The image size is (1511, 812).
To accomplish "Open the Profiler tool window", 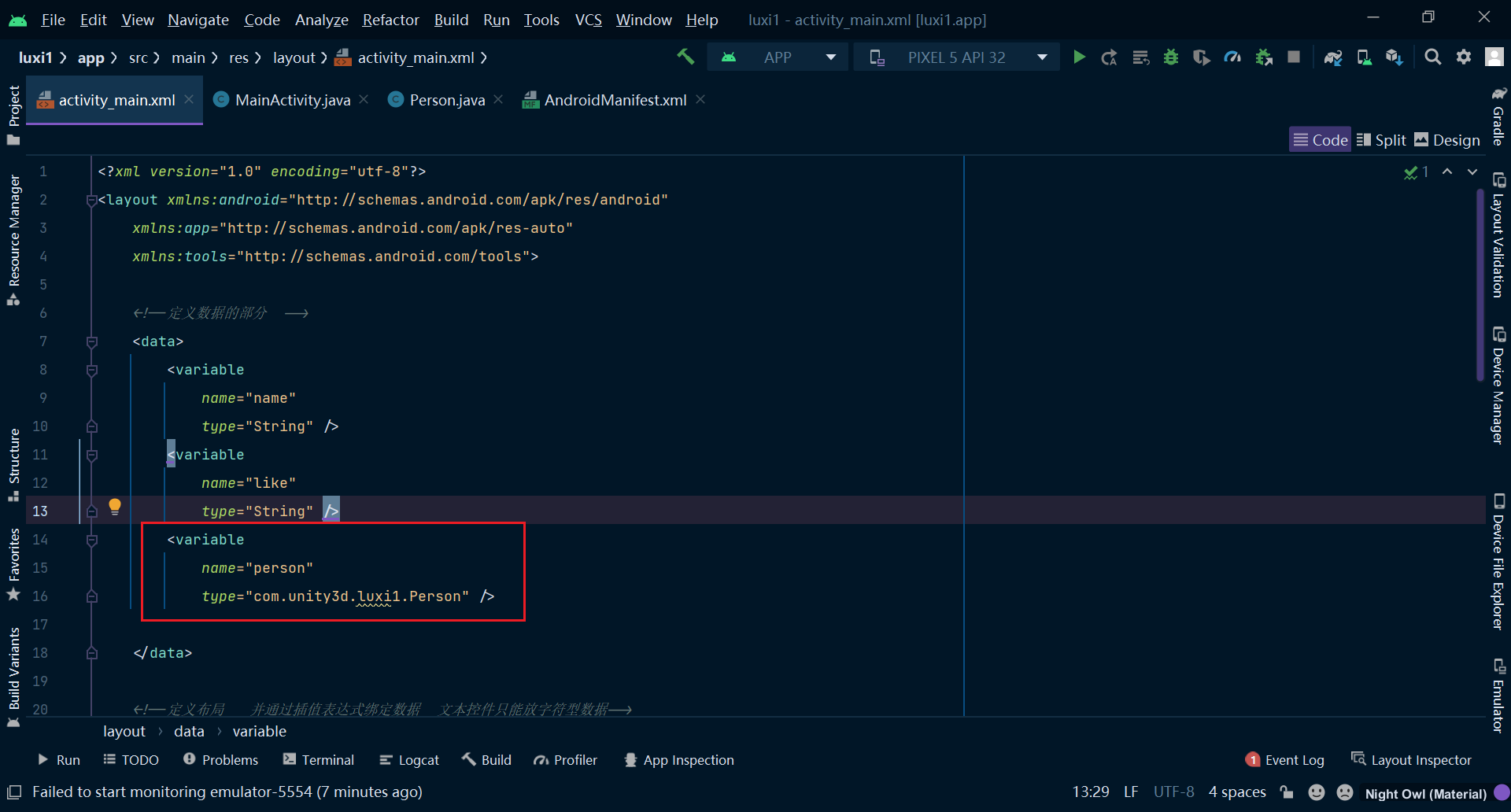I will 565,760.
